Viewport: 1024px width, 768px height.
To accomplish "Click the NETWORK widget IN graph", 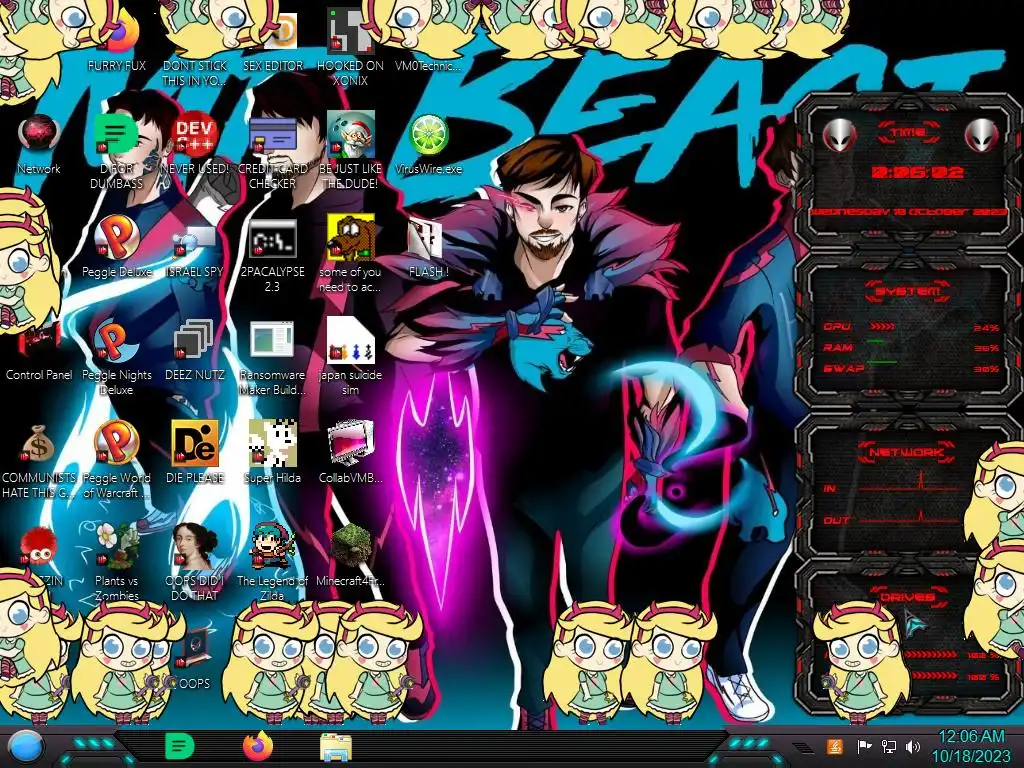I will [909, 483].
